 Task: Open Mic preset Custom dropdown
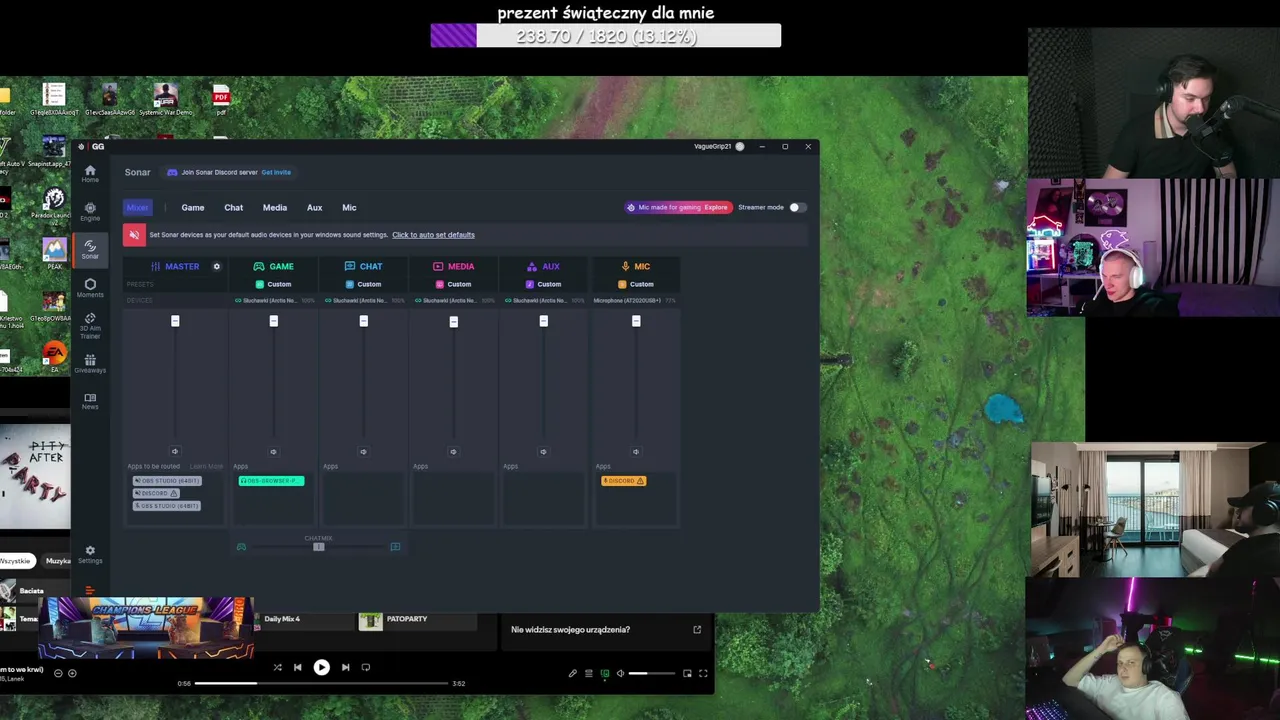(x=636, y=284)
